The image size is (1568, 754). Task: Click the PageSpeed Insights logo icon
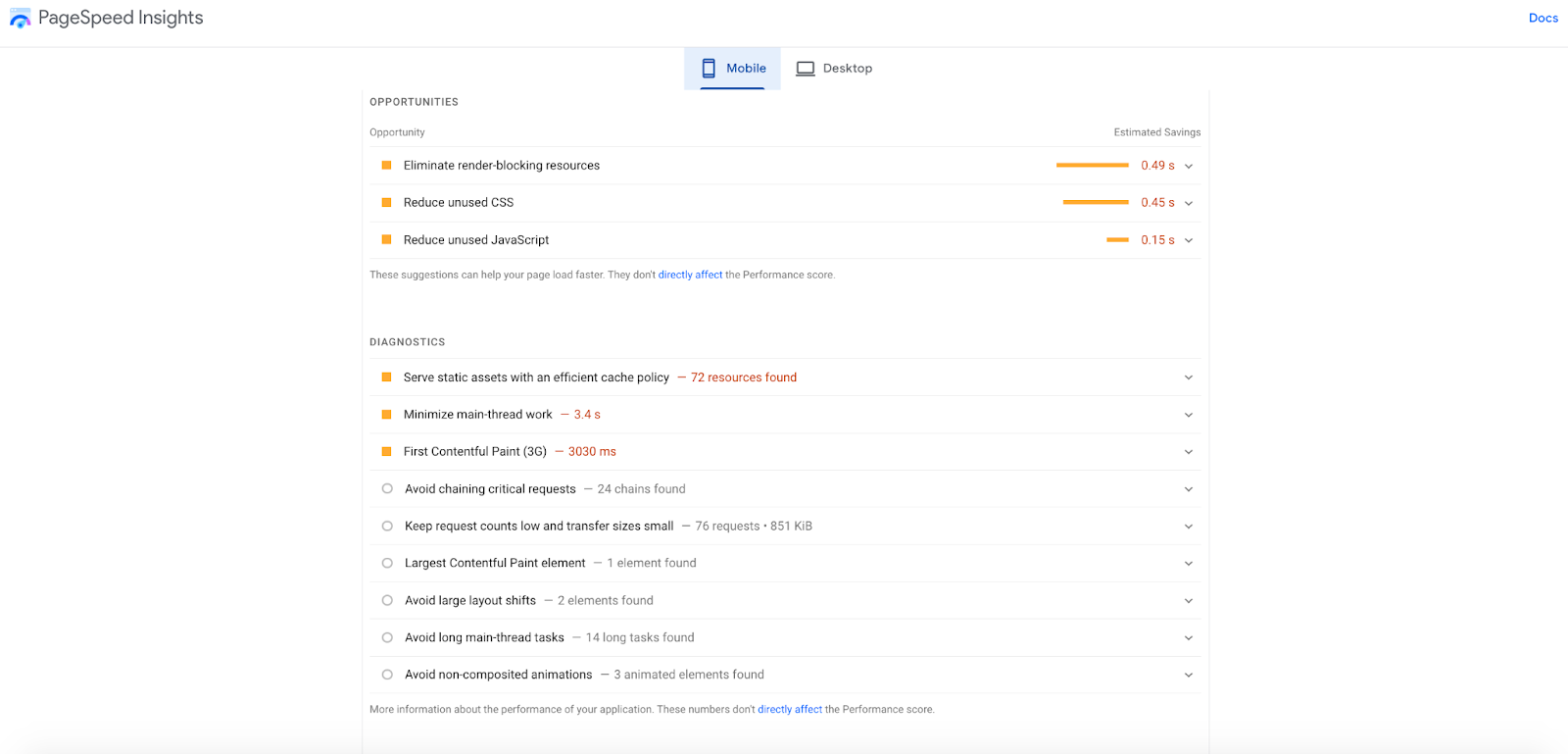[20, 18]
